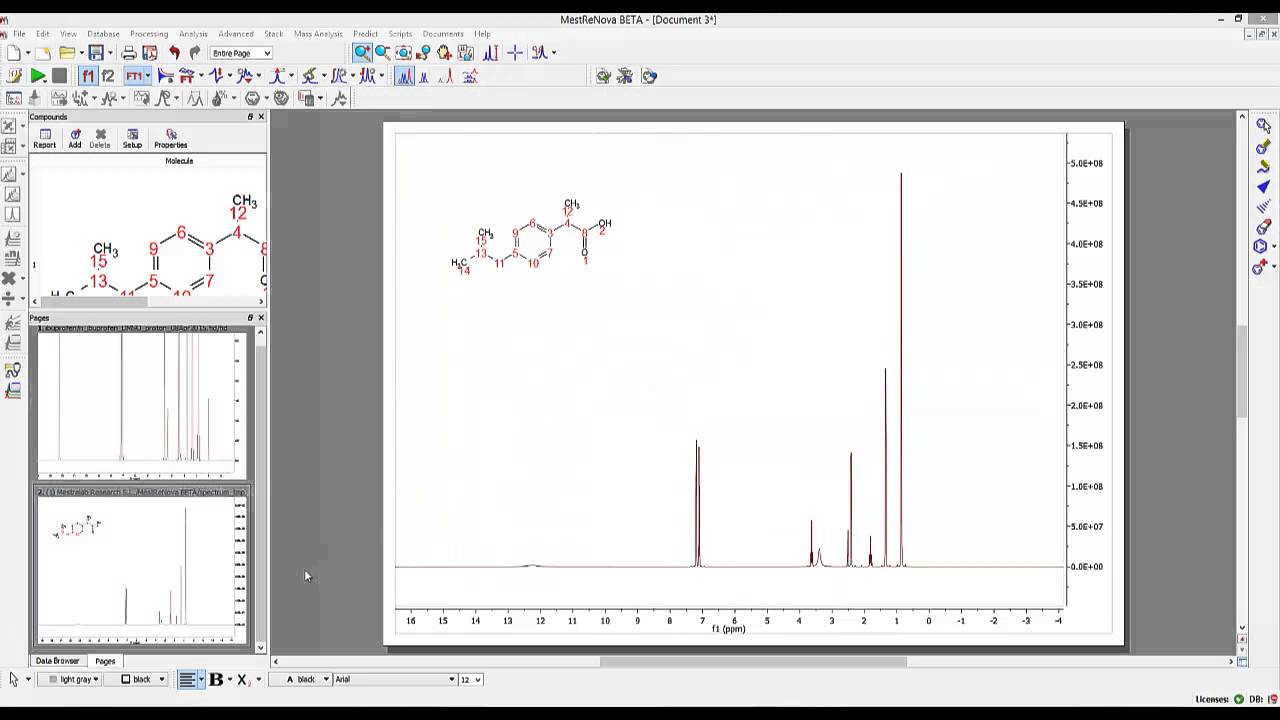Image resolution: width=1280 pixels, height=720 pixels.
Task: Run the green play script button
Action: point(38,76)
